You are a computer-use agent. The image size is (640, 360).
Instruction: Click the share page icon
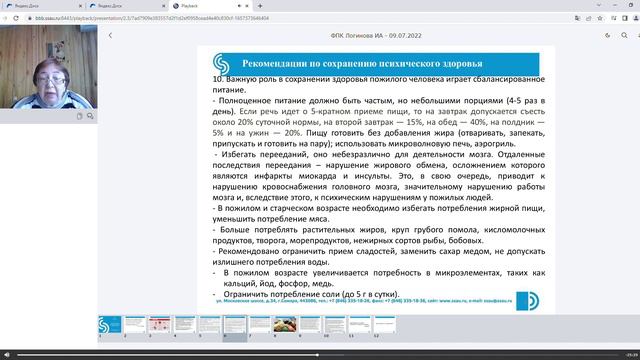[x=589, y=18]
